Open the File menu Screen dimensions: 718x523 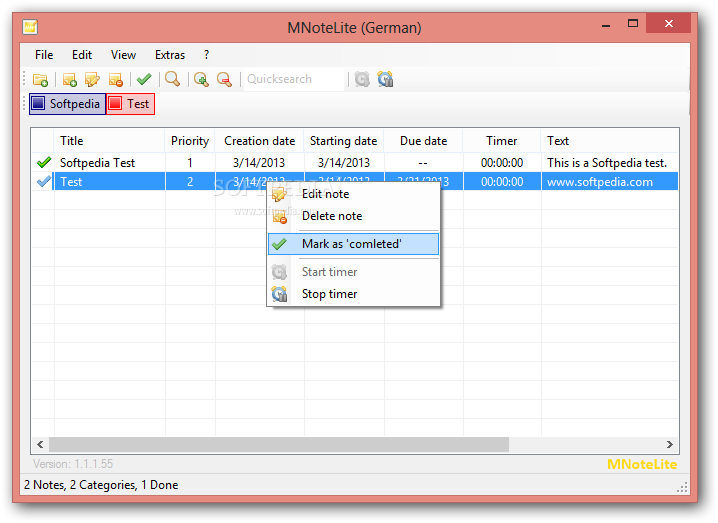click(44, 55)
